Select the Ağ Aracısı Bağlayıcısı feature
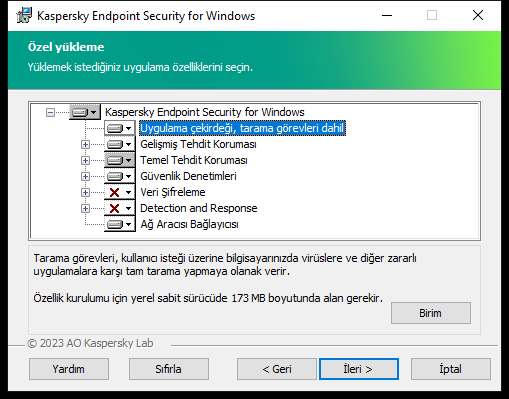509x399 pixels. 189,224
